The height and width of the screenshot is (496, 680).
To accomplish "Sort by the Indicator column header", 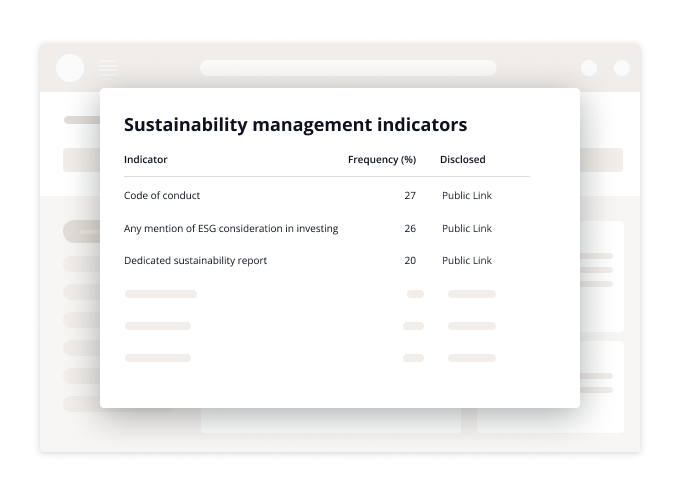I will 145,160.
